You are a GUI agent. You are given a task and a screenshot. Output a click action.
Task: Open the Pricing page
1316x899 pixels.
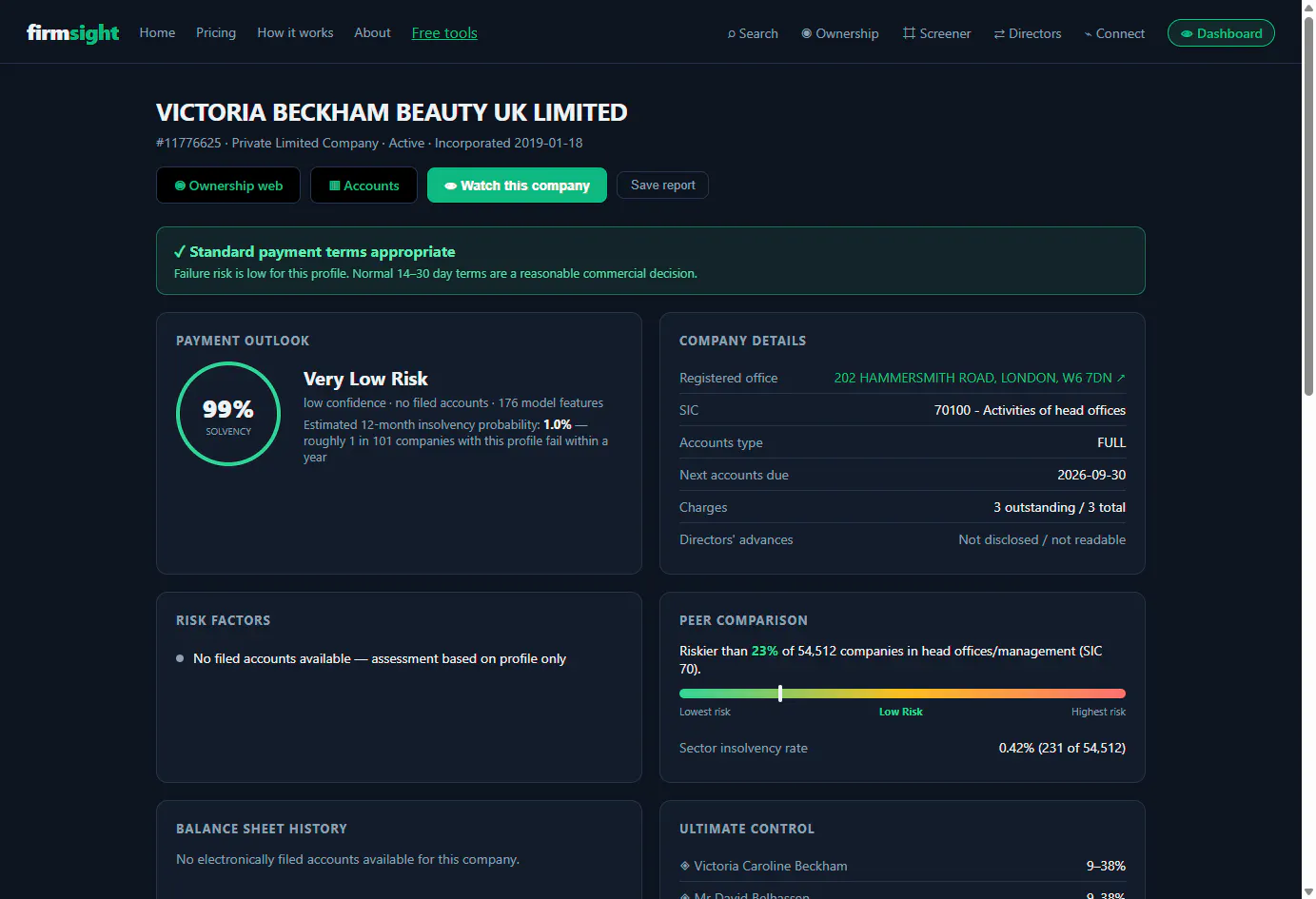pos(216,32)
